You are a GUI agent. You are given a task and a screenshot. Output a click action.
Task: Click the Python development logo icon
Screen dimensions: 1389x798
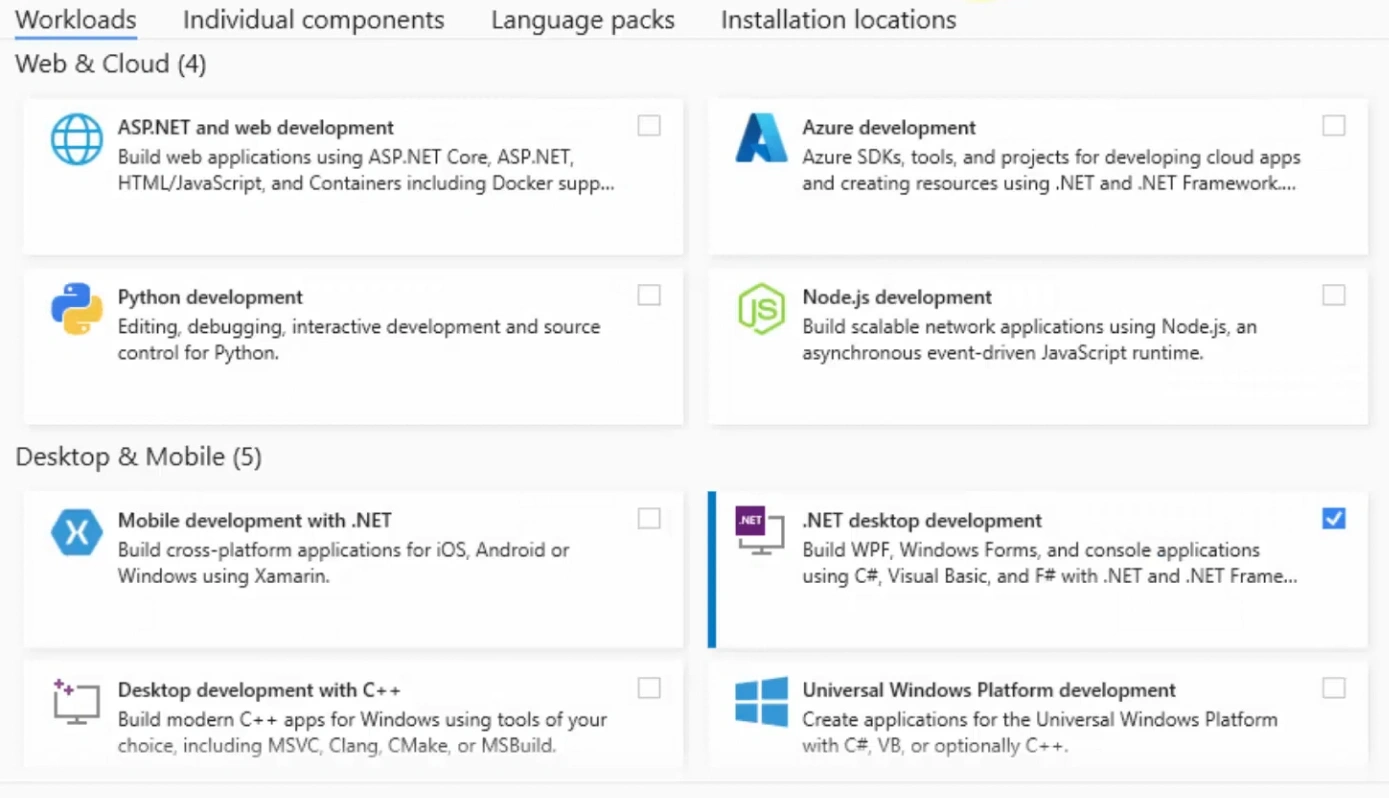tap(77, 309)
